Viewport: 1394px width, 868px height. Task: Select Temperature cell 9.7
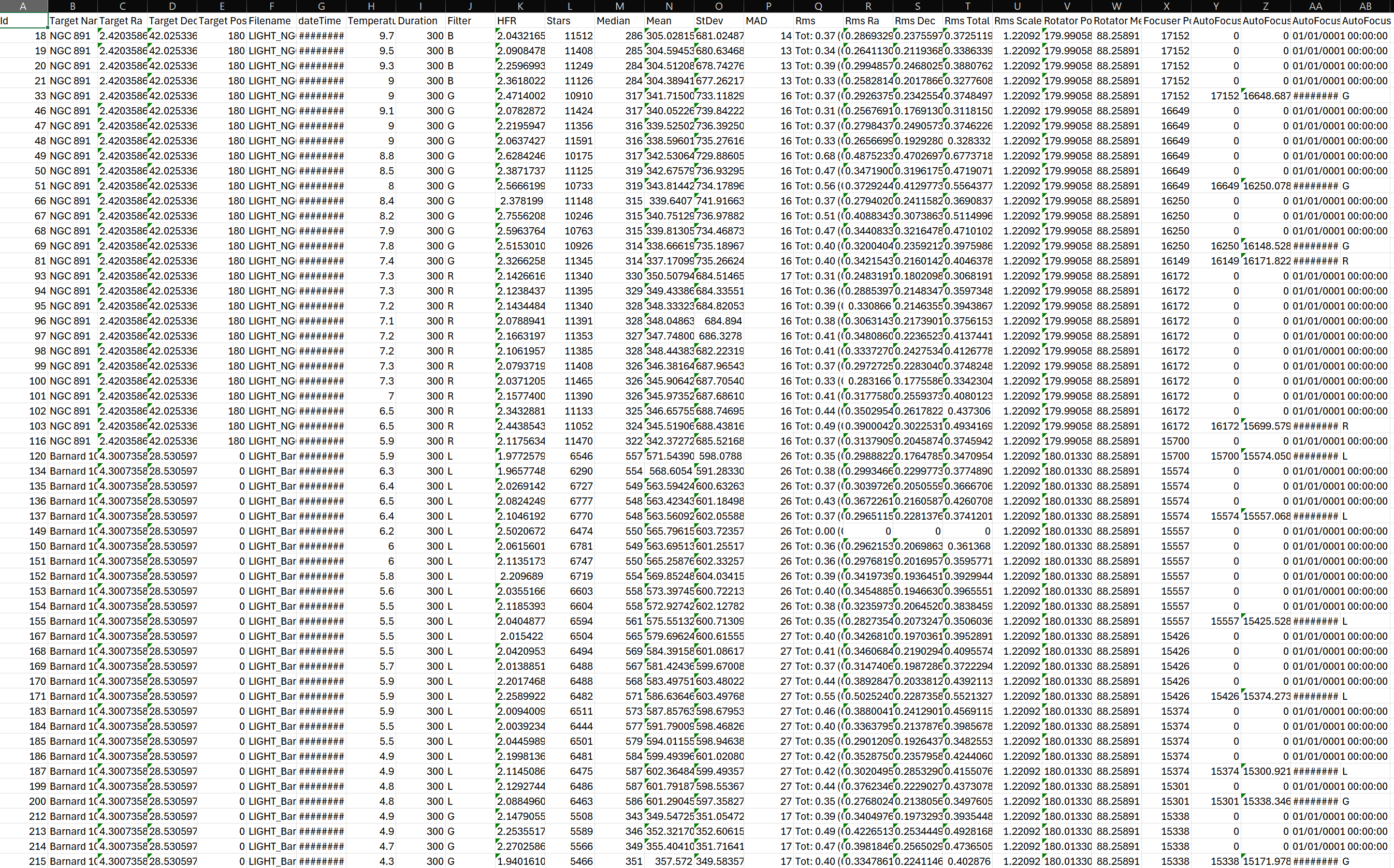[x=371, y=36]
